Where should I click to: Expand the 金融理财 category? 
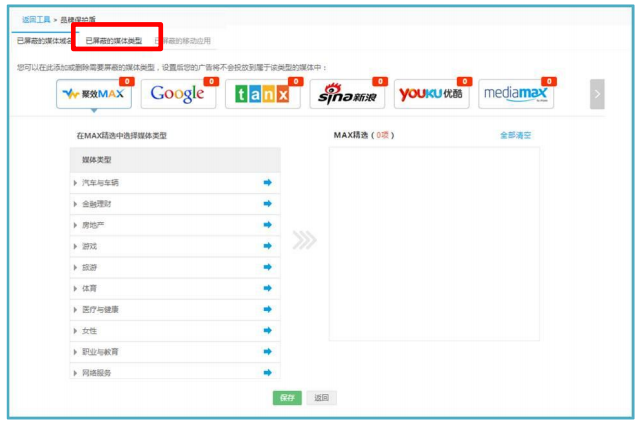click(75, 204)
